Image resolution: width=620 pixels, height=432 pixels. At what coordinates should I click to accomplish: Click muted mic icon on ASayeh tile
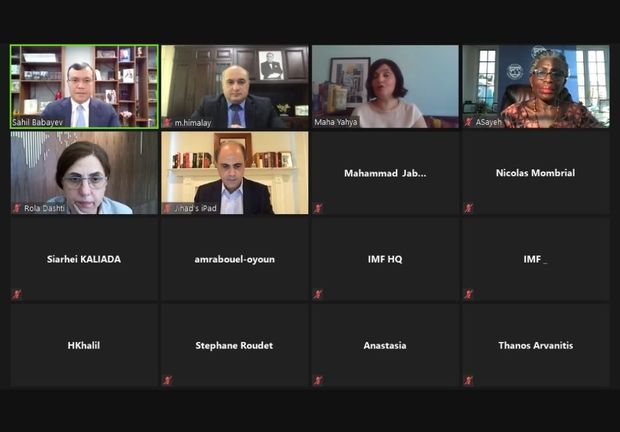point(469,122)
